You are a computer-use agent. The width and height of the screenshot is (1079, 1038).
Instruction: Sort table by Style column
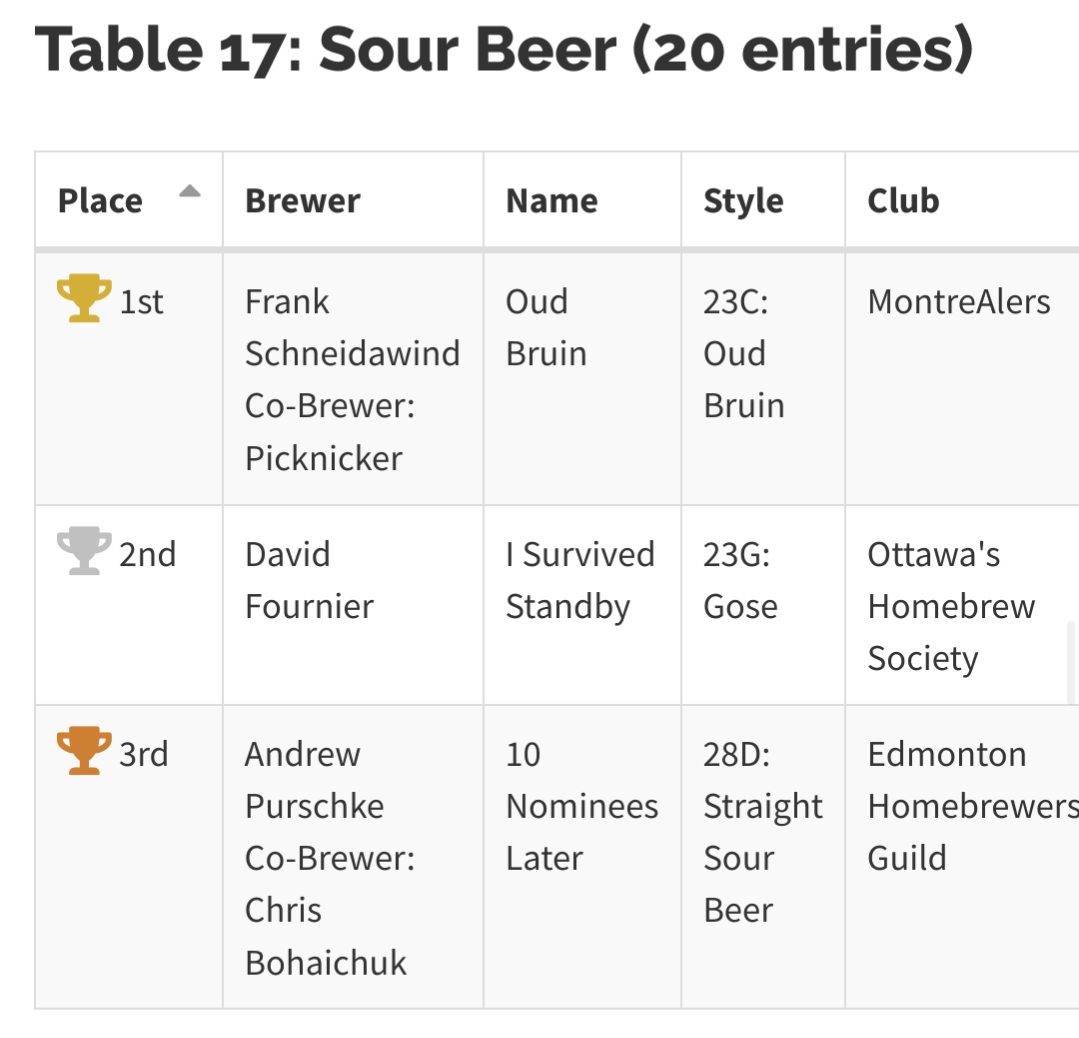(743, 201)
